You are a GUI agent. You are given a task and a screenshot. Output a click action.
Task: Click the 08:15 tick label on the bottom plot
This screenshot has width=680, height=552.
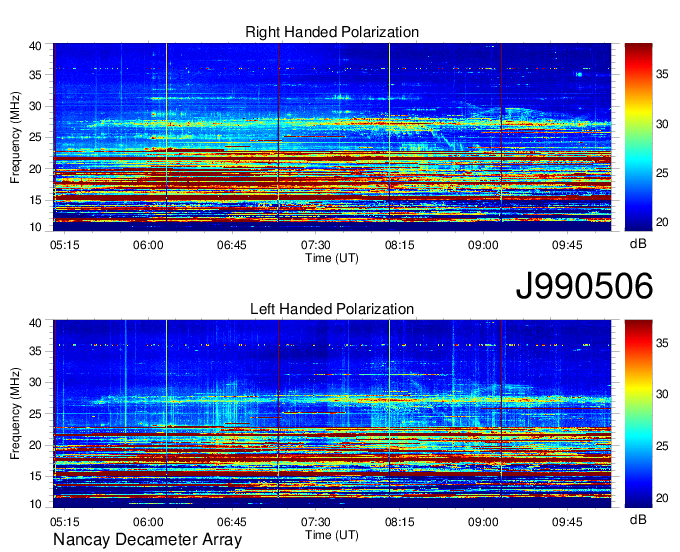pyautogui.click(x=399, y=522)
